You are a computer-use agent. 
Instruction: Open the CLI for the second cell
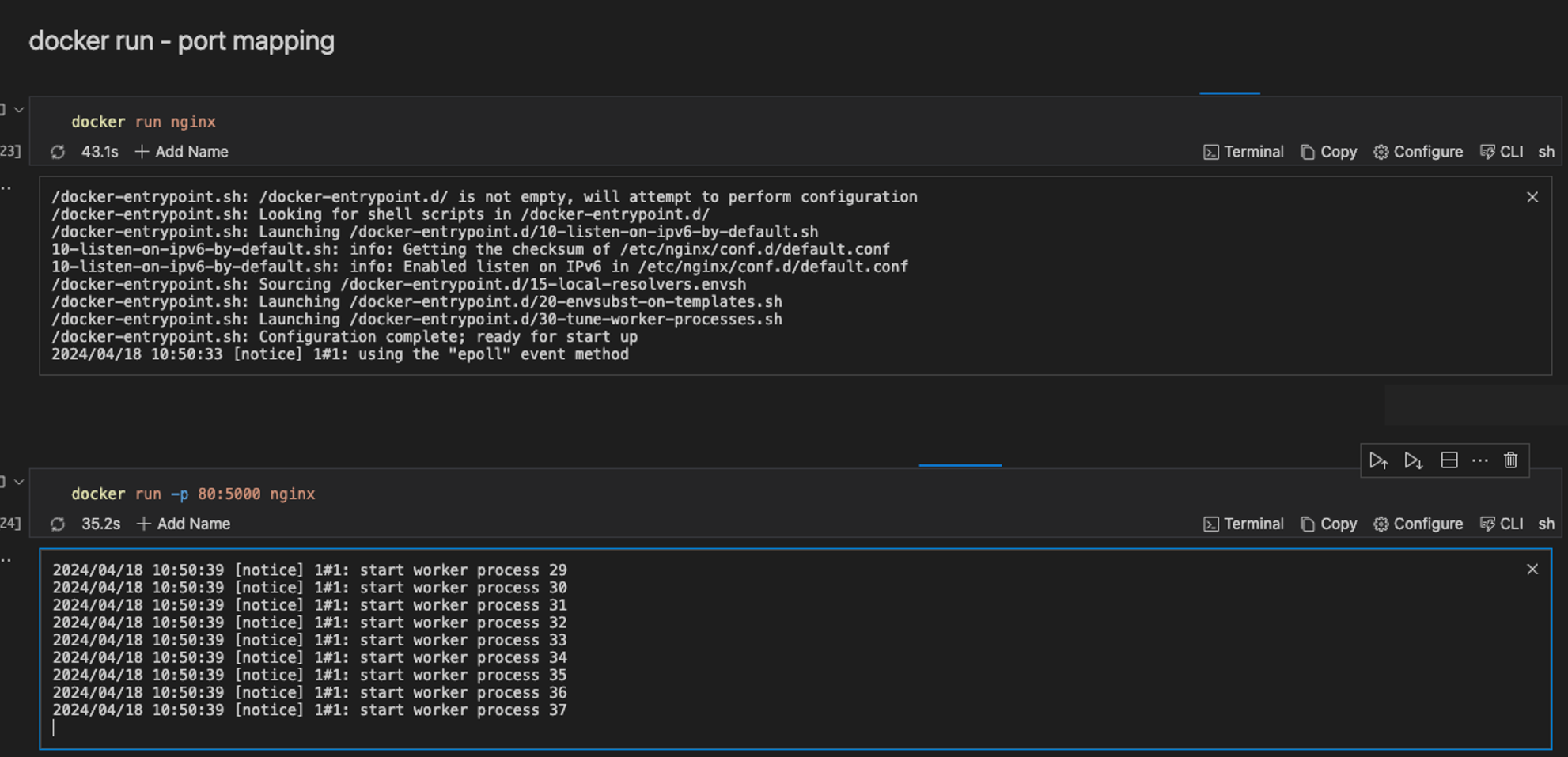click(1501, 524)
